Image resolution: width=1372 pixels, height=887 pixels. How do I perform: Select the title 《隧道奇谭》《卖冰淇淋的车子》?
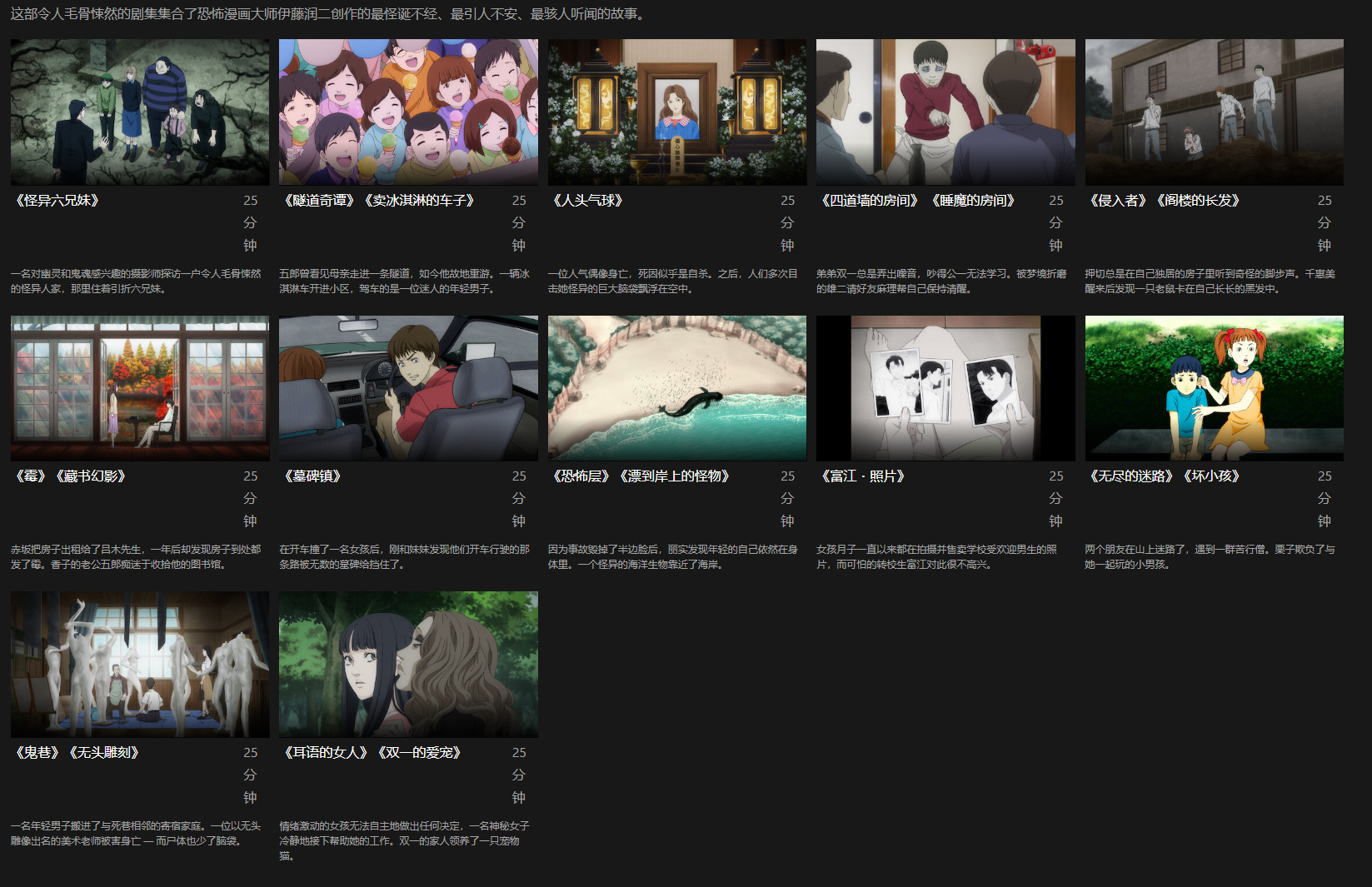(x=379, y=201)
